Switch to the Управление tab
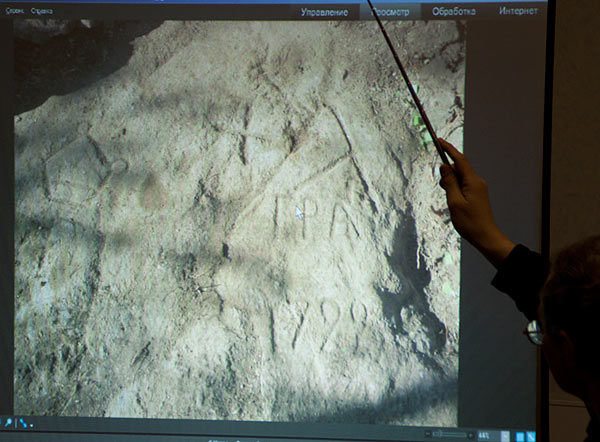600x442 pixels. click(x=325, y=11)
